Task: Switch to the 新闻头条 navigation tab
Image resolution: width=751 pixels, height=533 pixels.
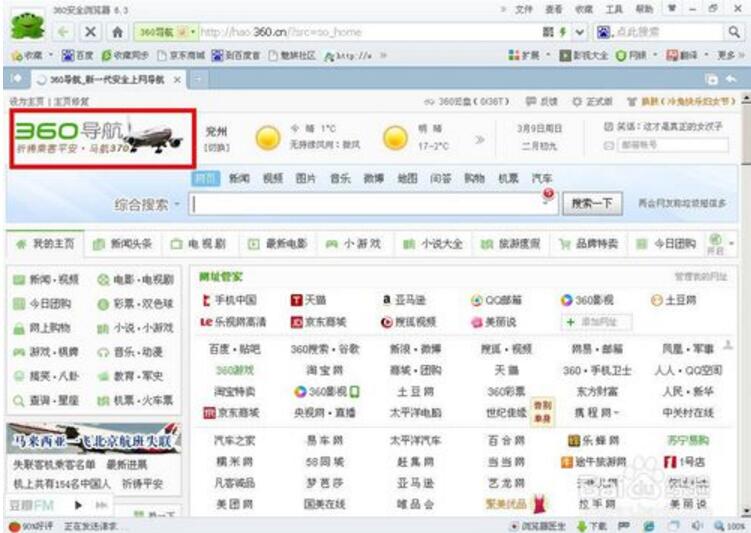Action: [x=123, y=244]
